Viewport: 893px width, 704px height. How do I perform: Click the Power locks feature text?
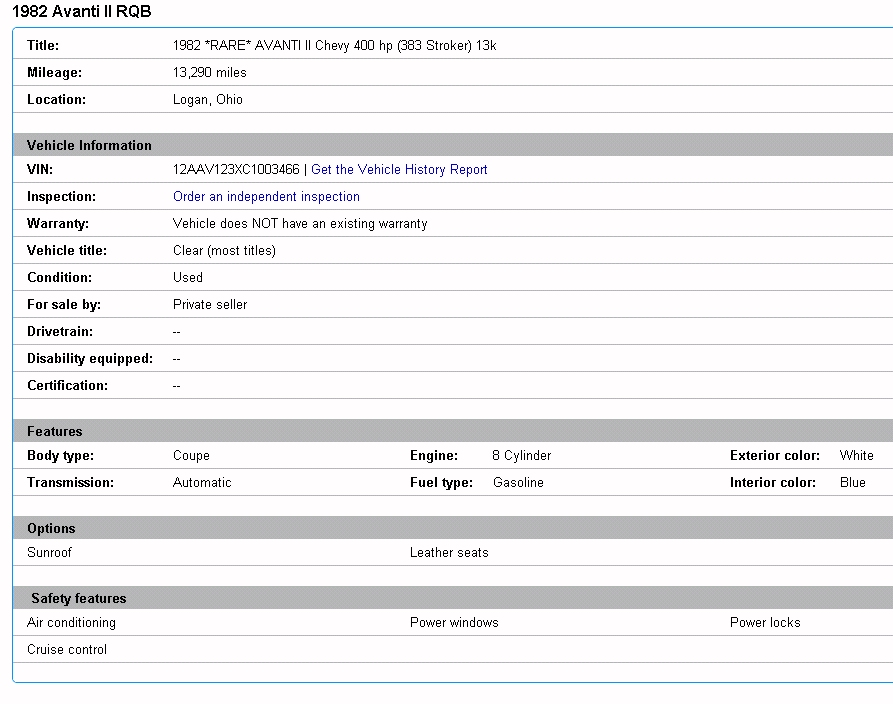(x=765, y=623)
